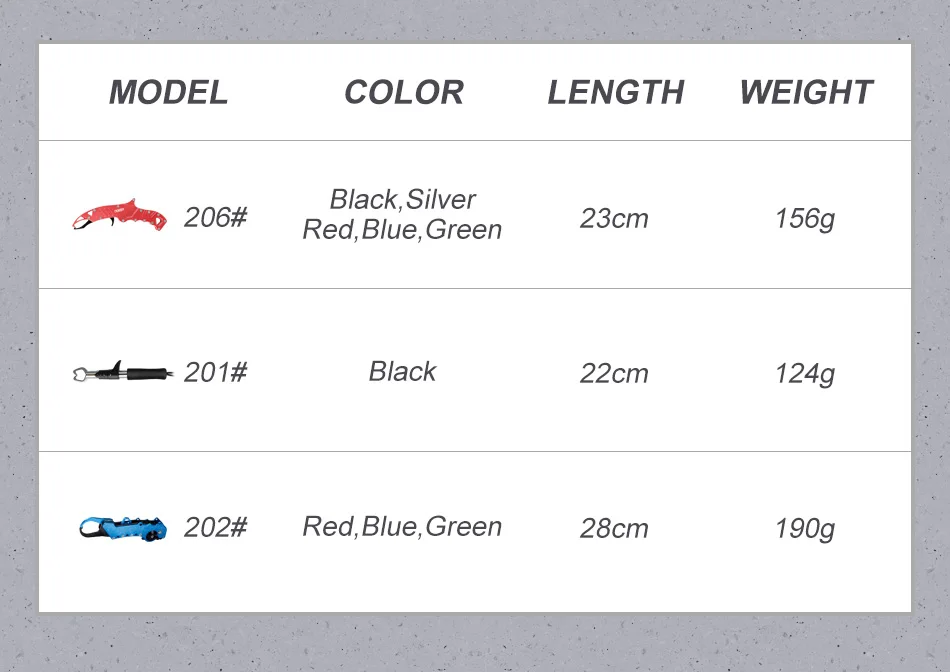Select the 23cm length value
Viewport: 950px width, 672px height.
(x=614, y=218)
